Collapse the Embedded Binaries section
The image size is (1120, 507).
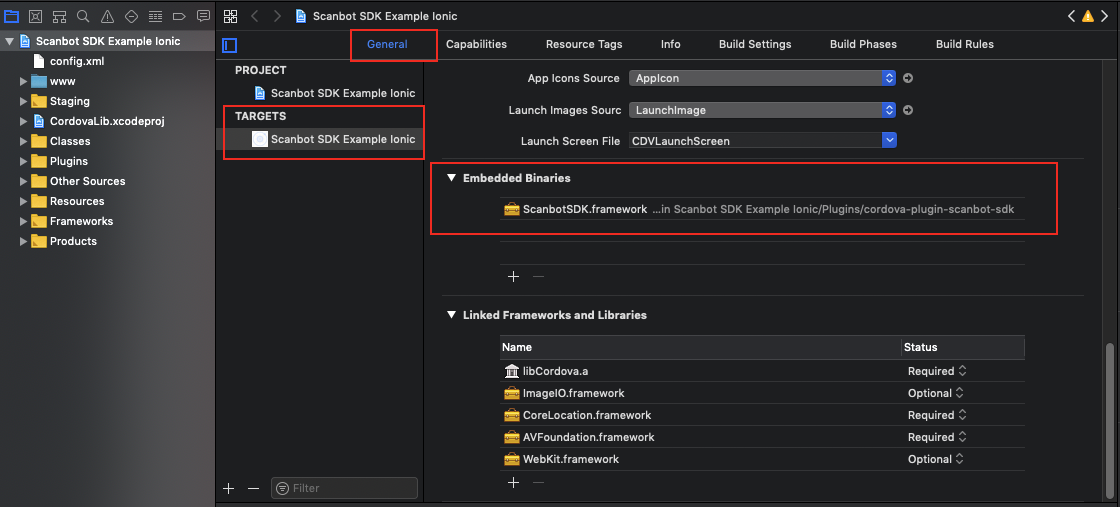451,178
